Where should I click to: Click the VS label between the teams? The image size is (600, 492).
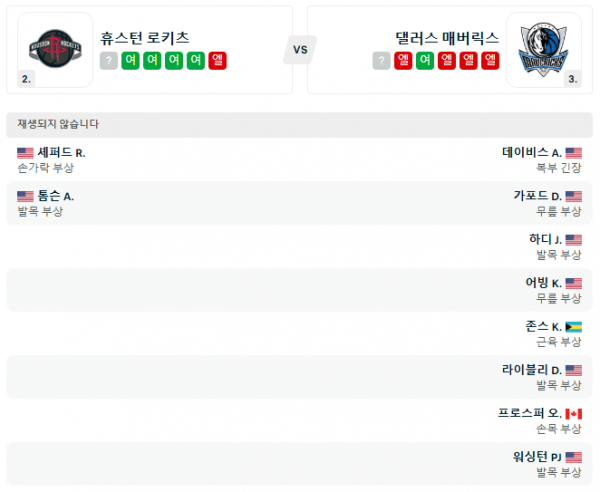(x=299, y=50)
